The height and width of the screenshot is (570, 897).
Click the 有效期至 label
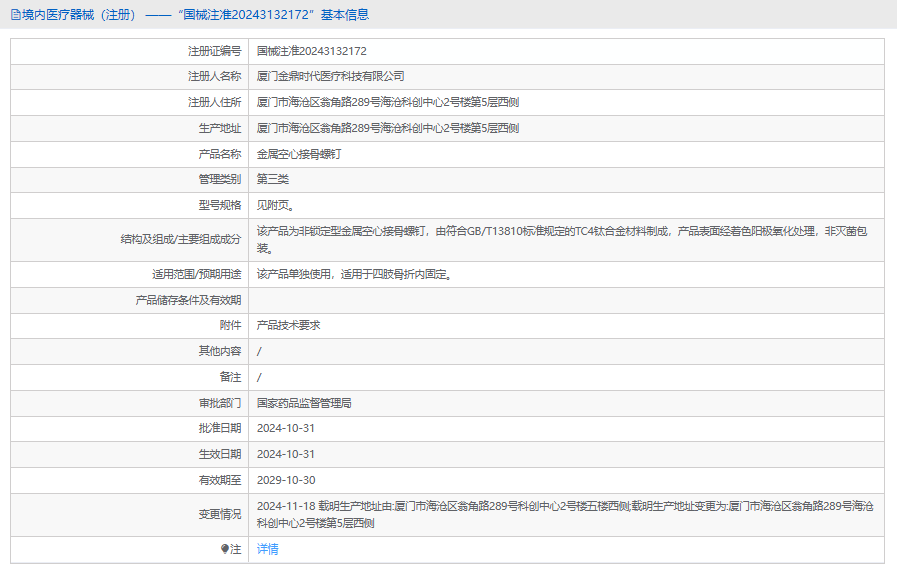[220, 480]
